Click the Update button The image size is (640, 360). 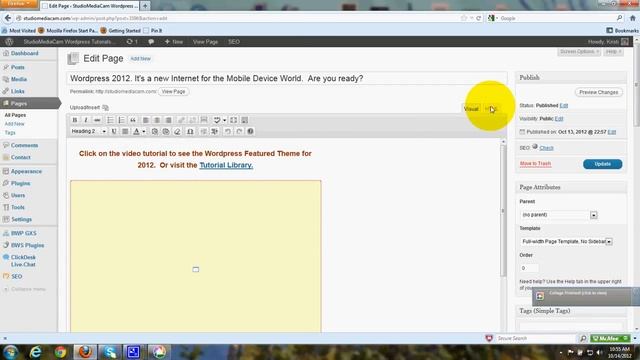602,164
